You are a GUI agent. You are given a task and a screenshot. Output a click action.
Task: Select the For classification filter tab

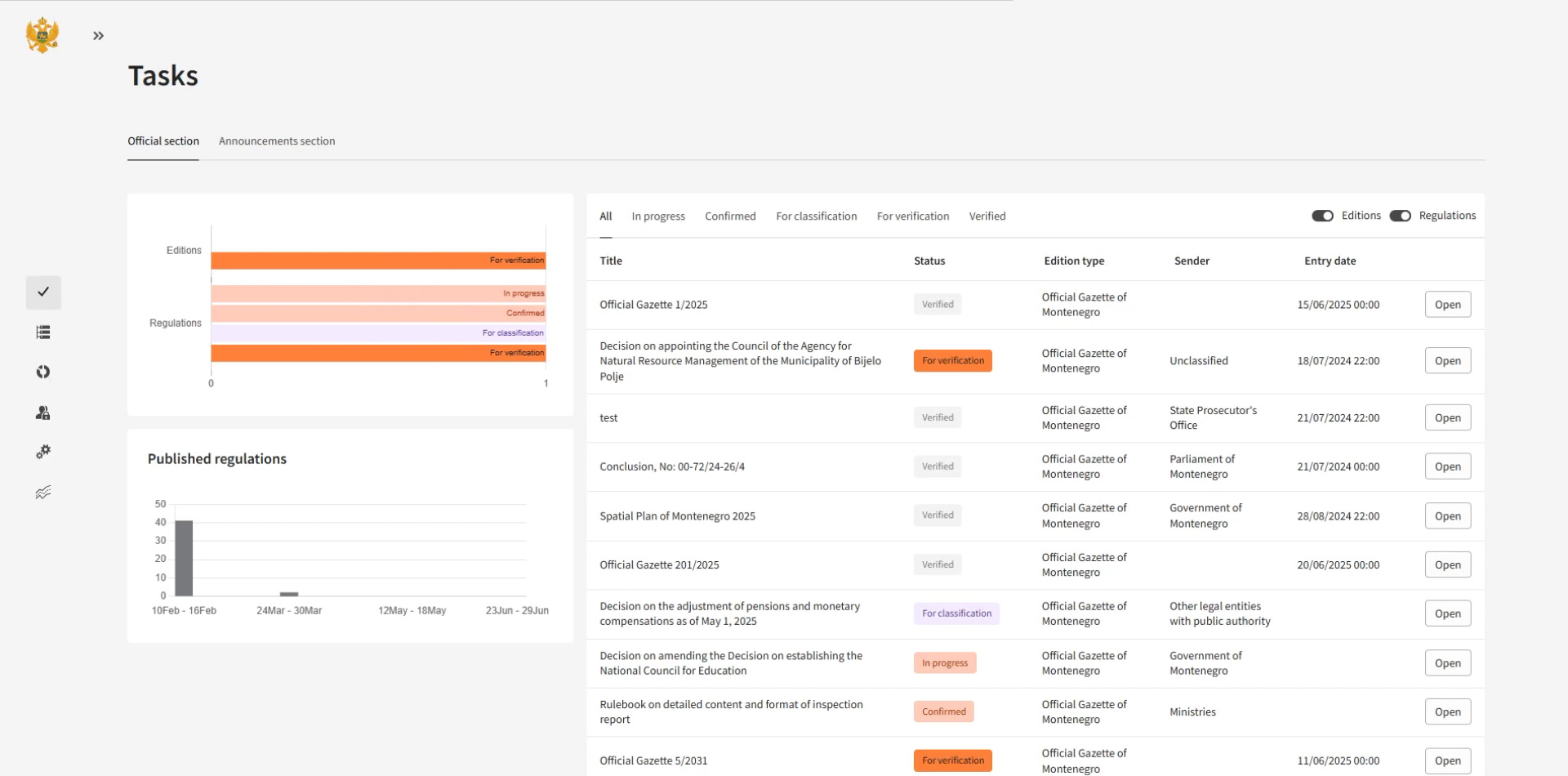[x=816, y=216]
